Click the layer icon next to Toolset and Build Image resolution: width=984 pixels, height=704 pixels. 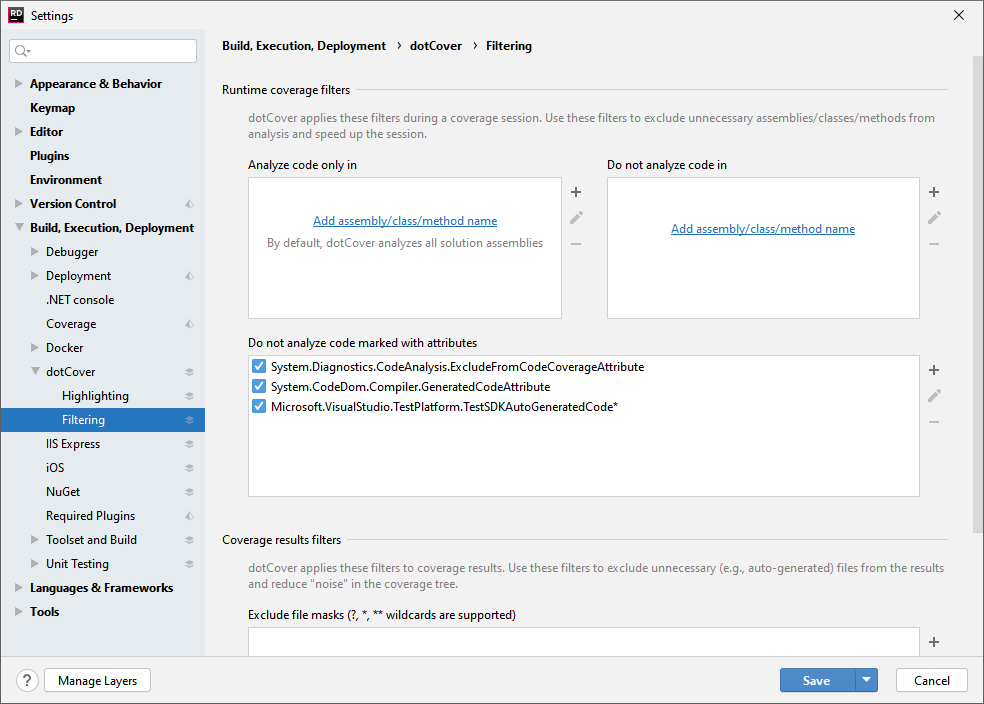pyautogui.click(x=189, y=540)
